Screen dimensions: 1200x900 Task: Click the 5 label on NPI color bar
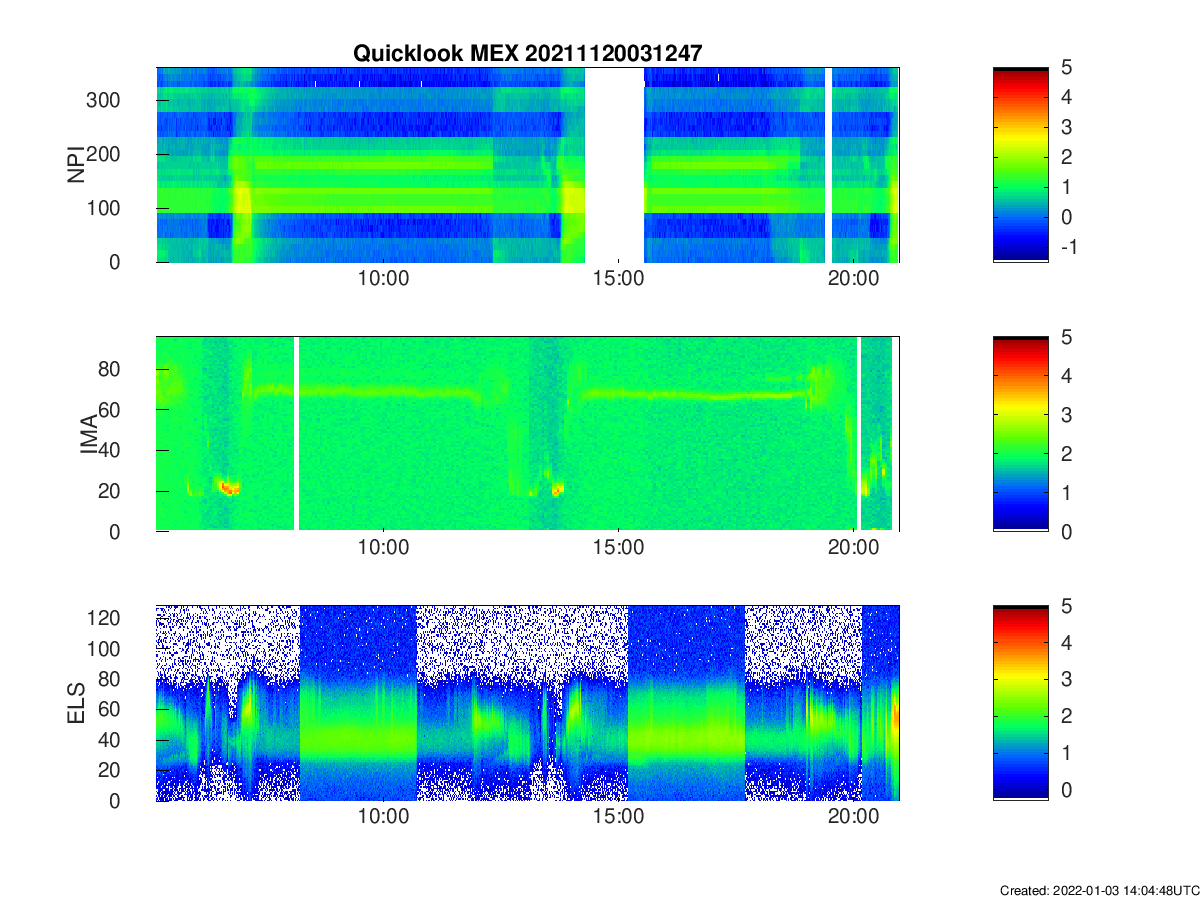tap(1066, 68)
